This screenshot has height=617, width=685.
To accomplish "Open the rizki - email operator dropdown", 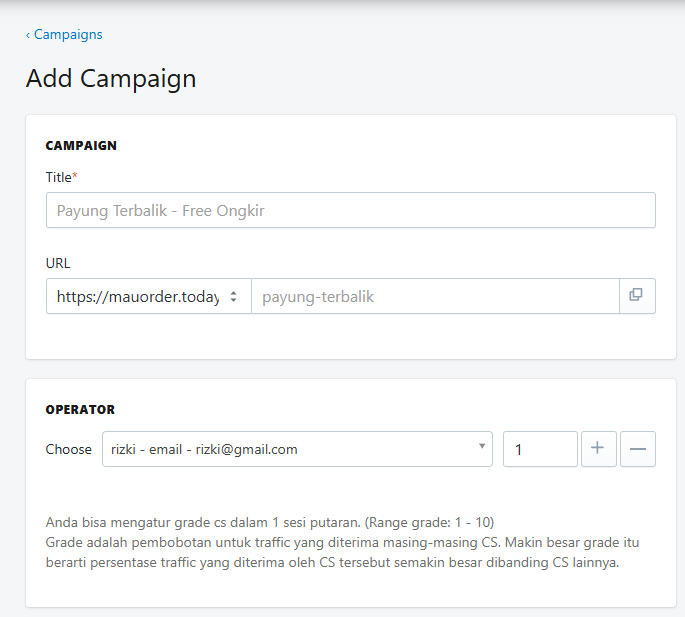I will 298,449.
